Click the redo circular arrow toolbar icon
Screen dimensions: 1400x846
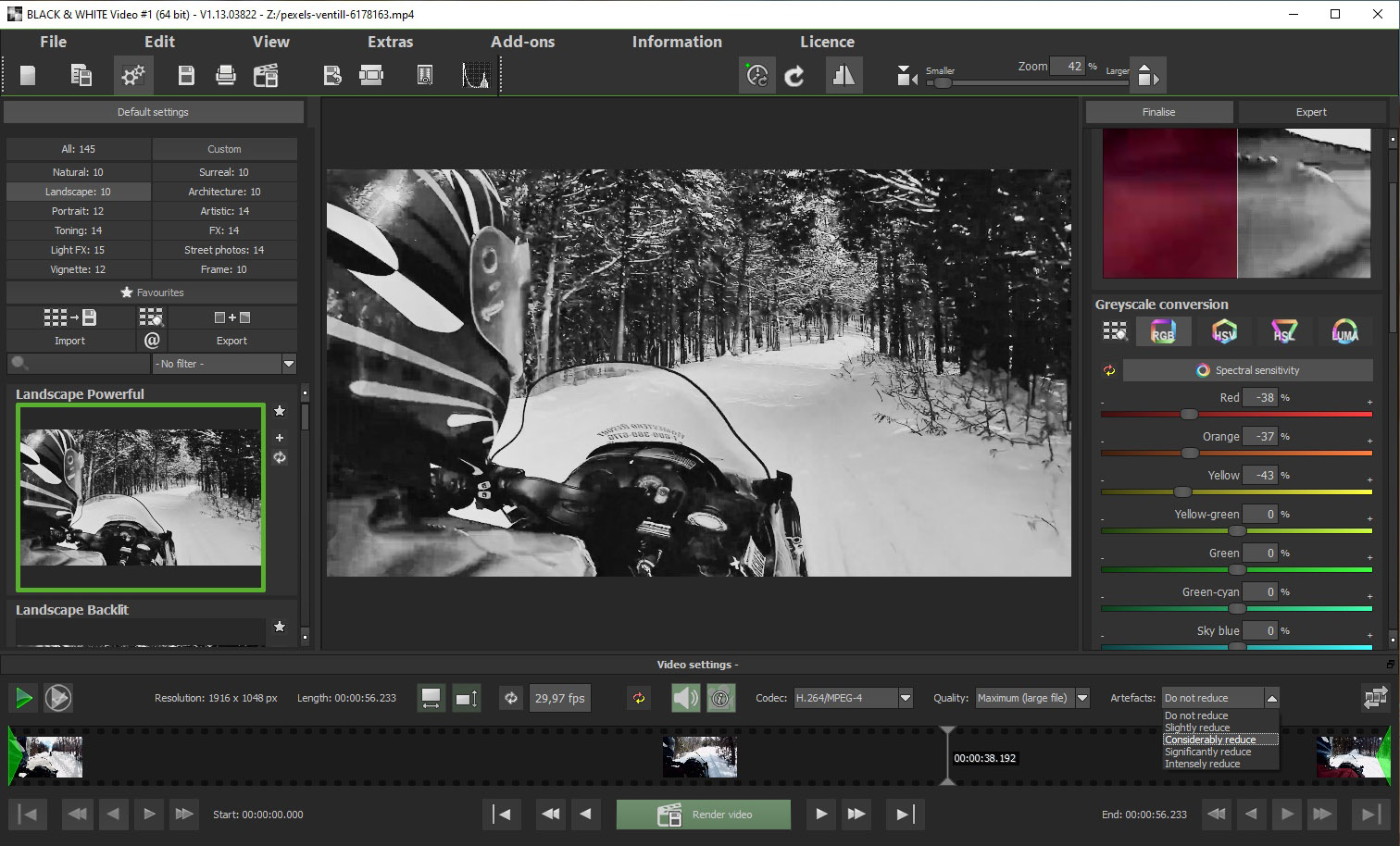[x=794, y=76]
